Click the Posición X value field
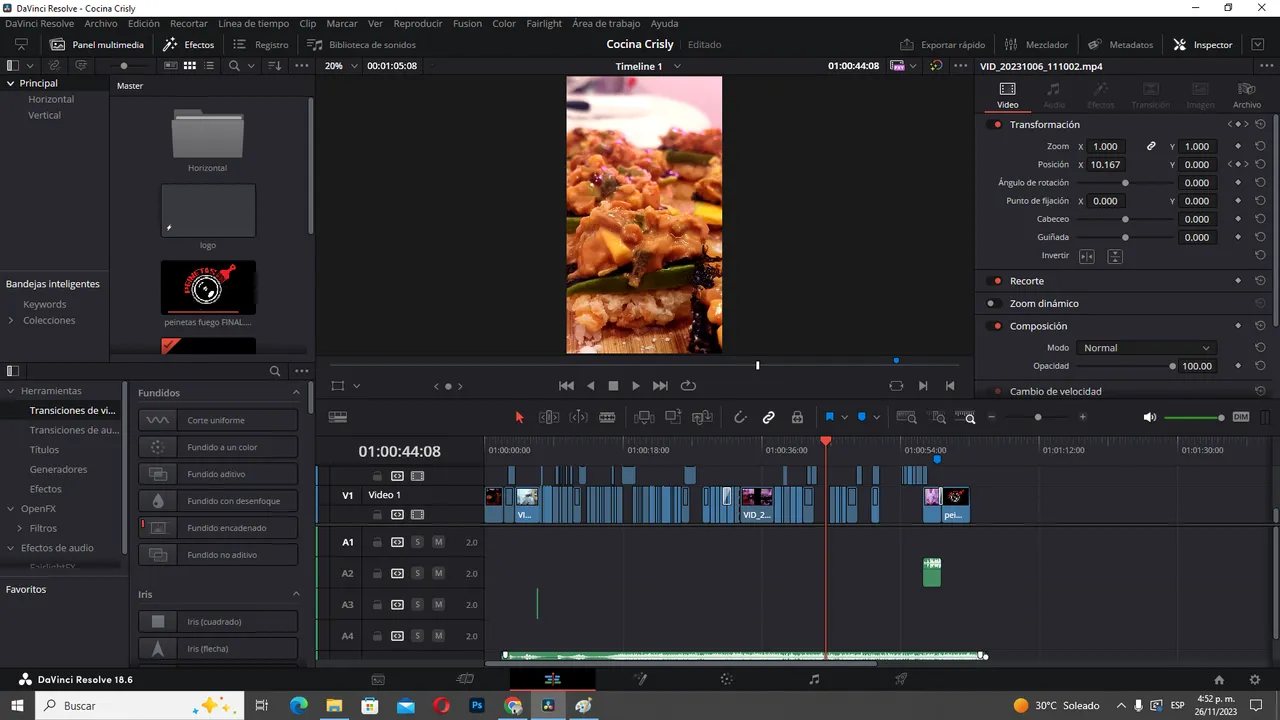1280x720 pixels. [x=1107, y=165]
